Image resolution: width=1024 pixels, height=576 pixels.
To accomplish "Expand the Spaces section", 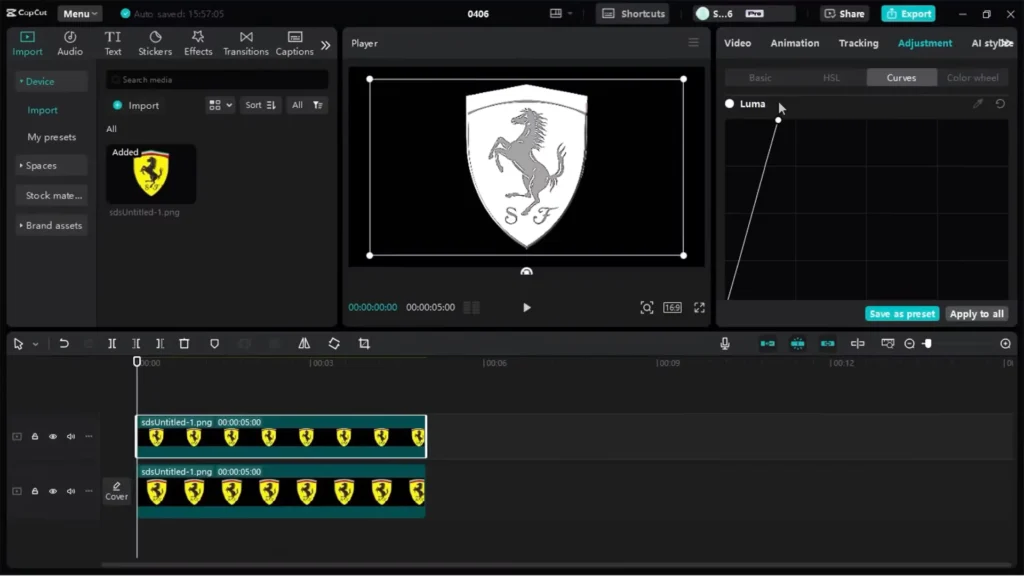I will point(51,166).
